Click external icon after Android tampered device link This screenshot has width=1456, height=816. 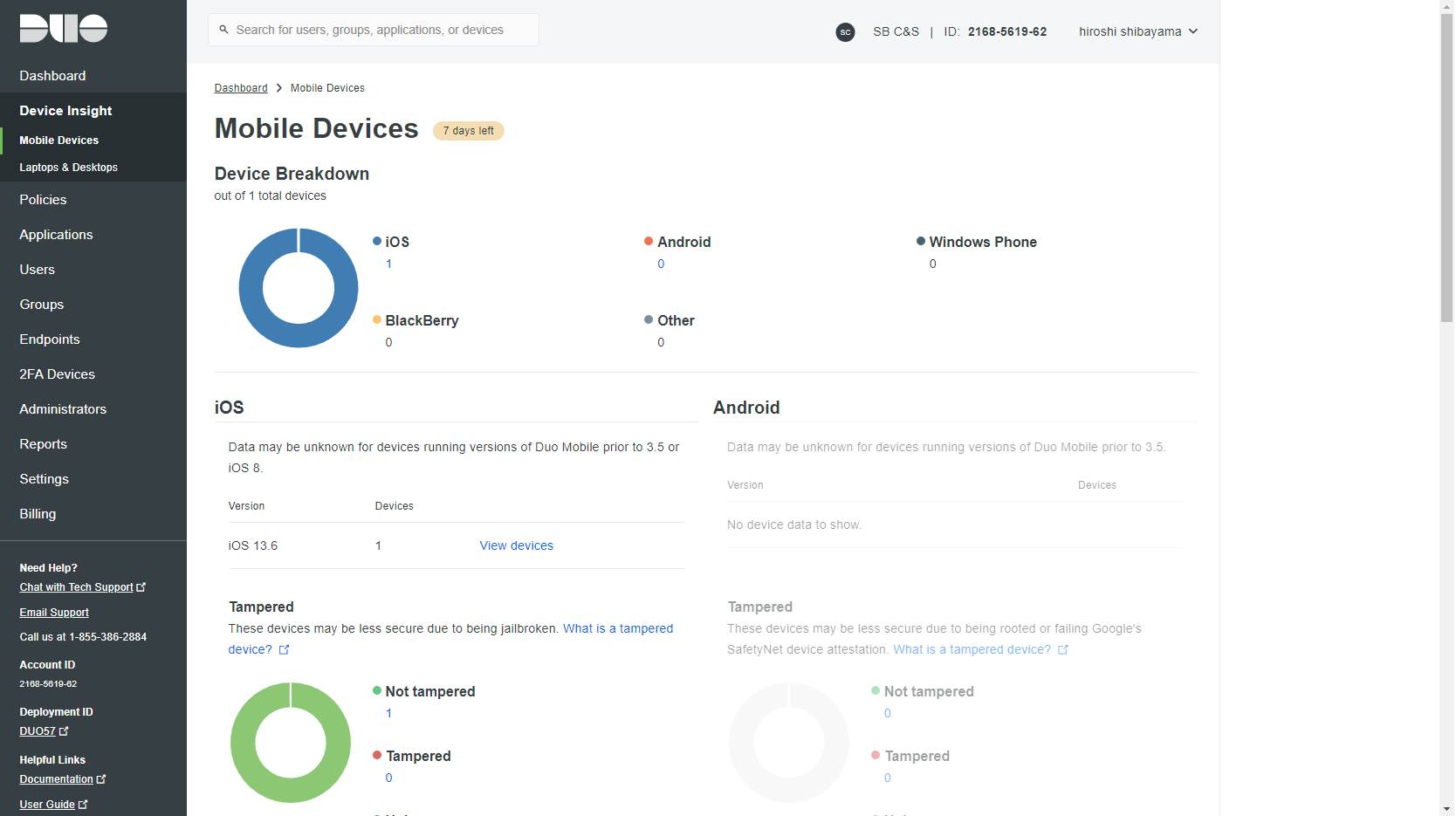tap(1063, 650)
